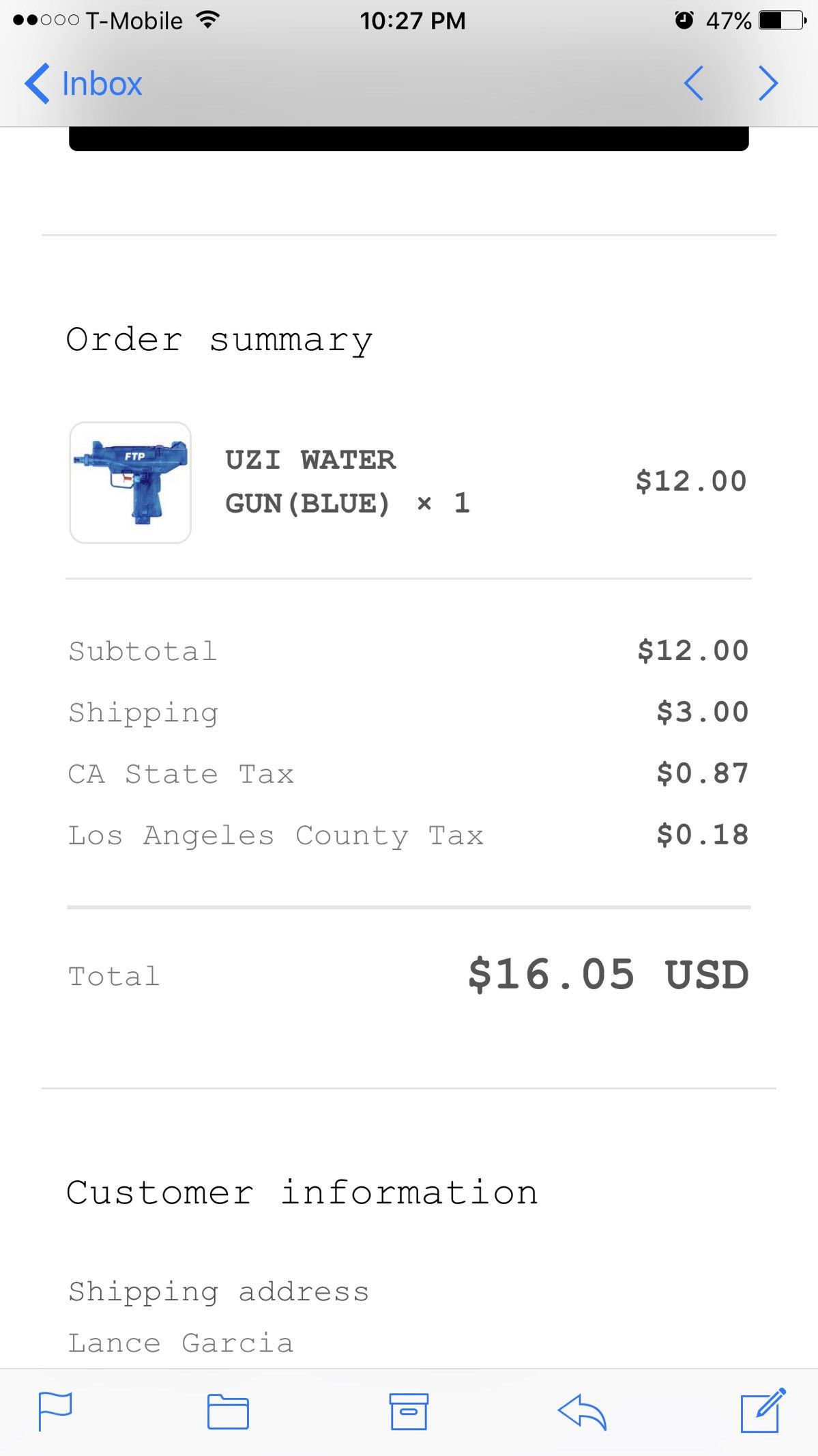Tap the alarm clock status icon
The image size is (818, 1456).
pos(684,20)
